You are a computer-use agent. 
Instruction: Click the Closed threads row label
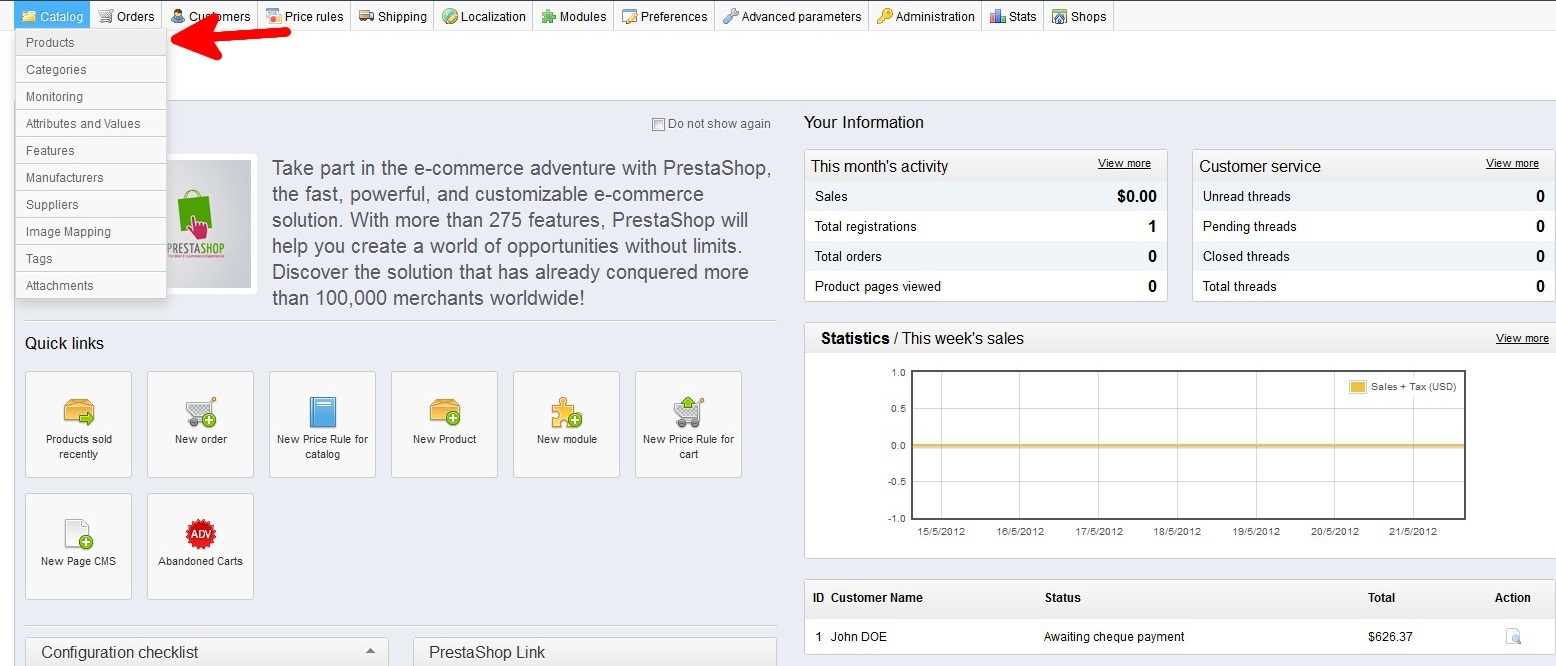pos(1246,257)
